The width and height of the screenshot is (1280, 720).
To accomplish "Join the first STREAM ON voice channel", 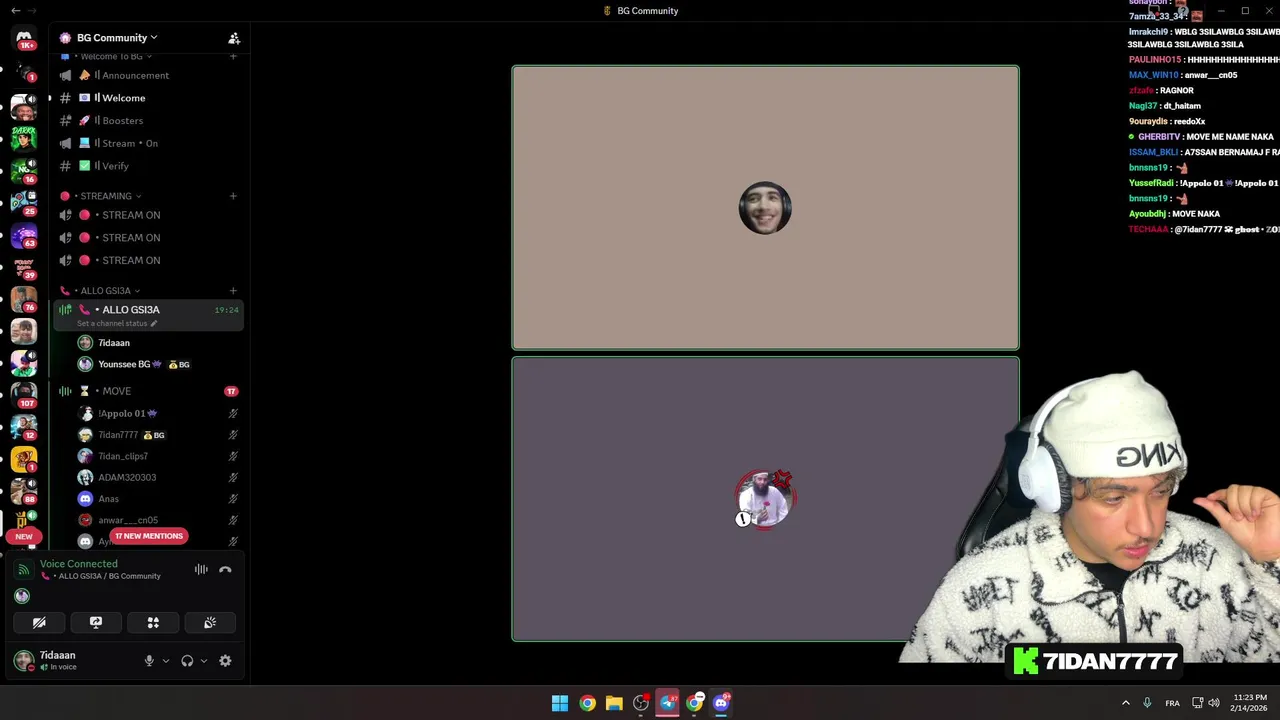I will [148, 215].
